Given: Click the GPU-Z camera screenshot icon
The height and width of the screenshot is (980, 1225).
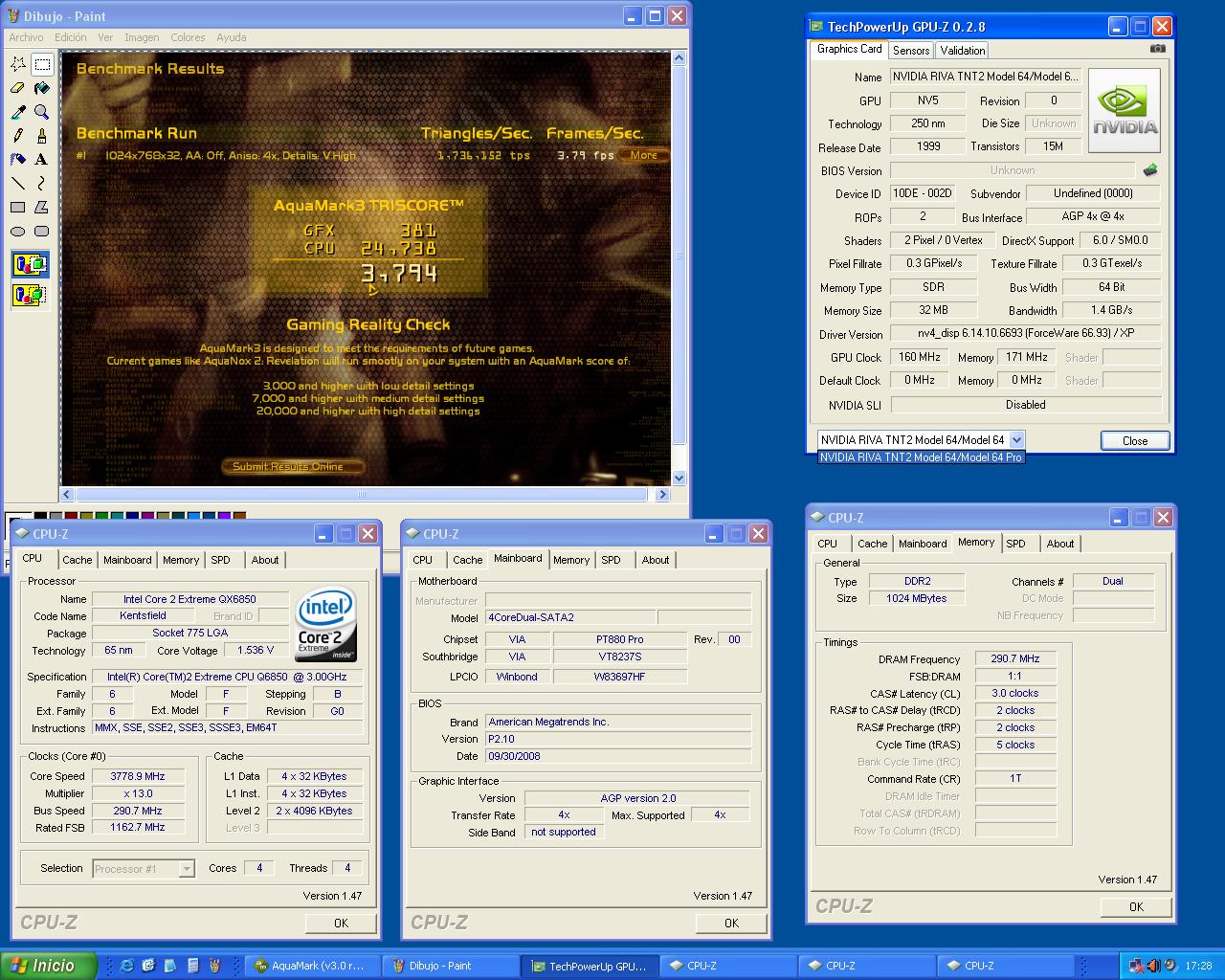Looking at the screenshot, I should click(x=1158, y=49).
